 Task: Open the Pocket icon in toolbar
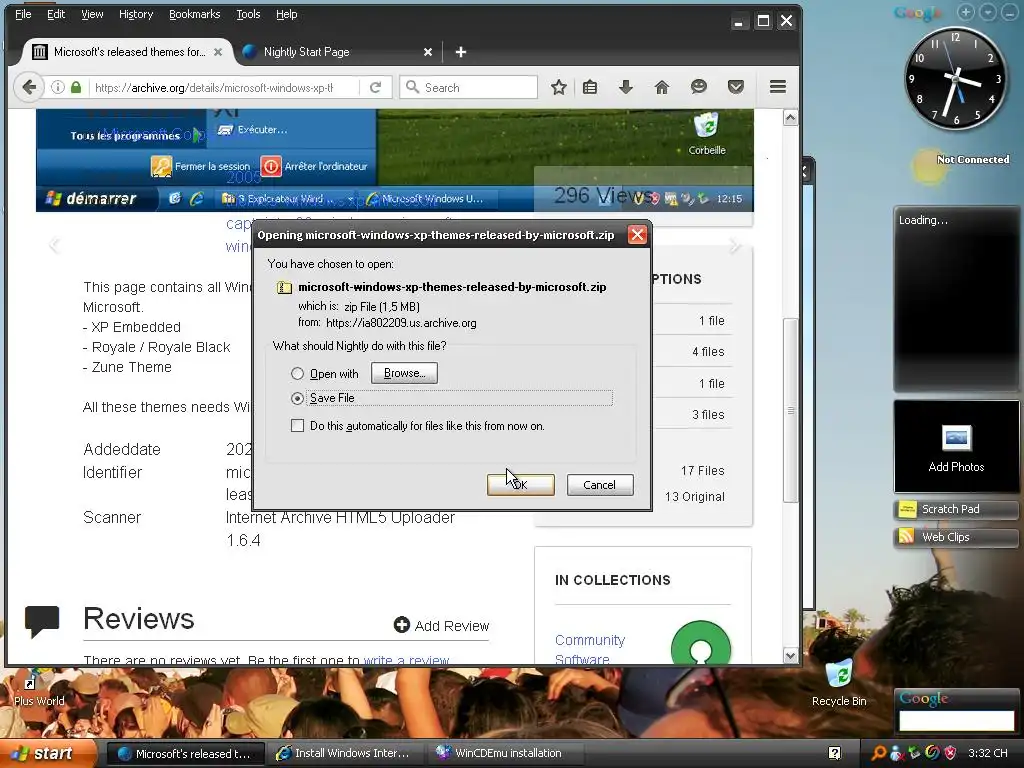pyautogui.click(x=736, y=87)
